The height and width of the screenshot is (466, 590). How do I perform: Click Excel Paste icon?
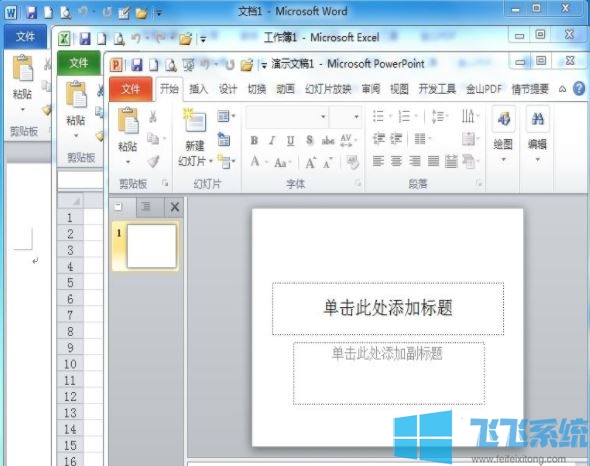coord(76,94)
